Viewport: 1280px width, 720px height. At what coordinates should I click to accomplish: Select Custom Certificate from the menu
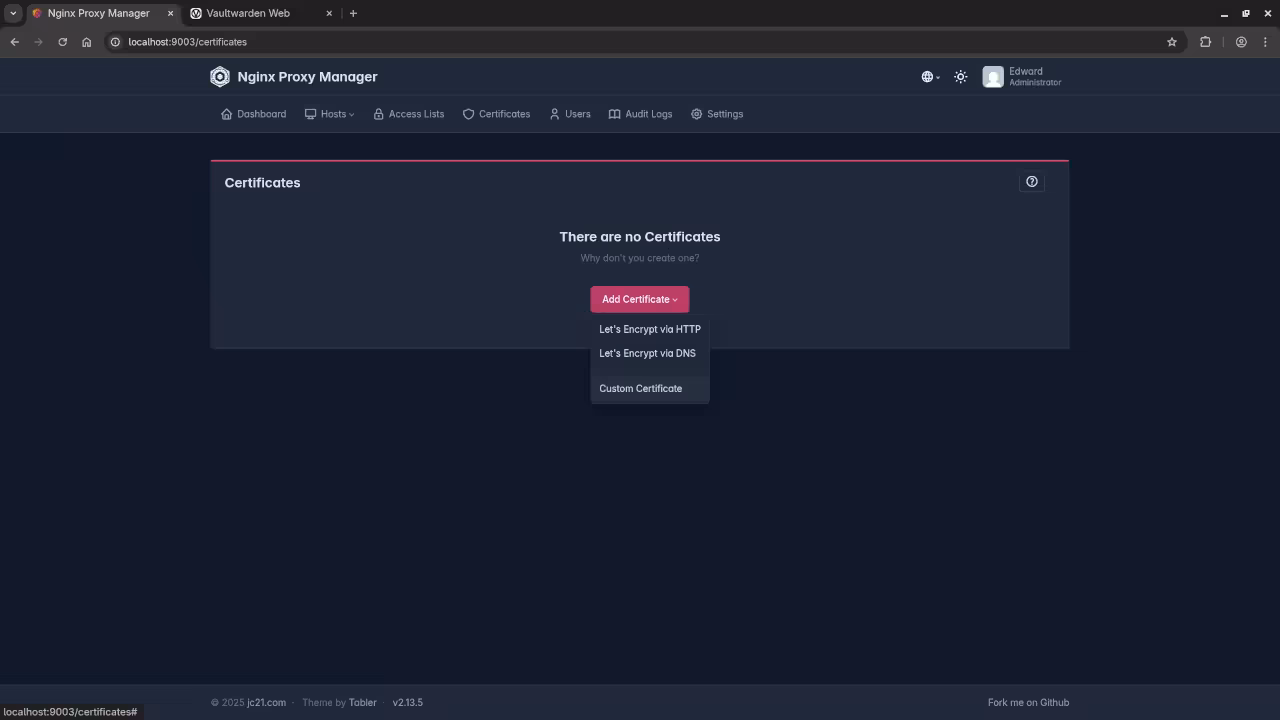coord(640,388)
